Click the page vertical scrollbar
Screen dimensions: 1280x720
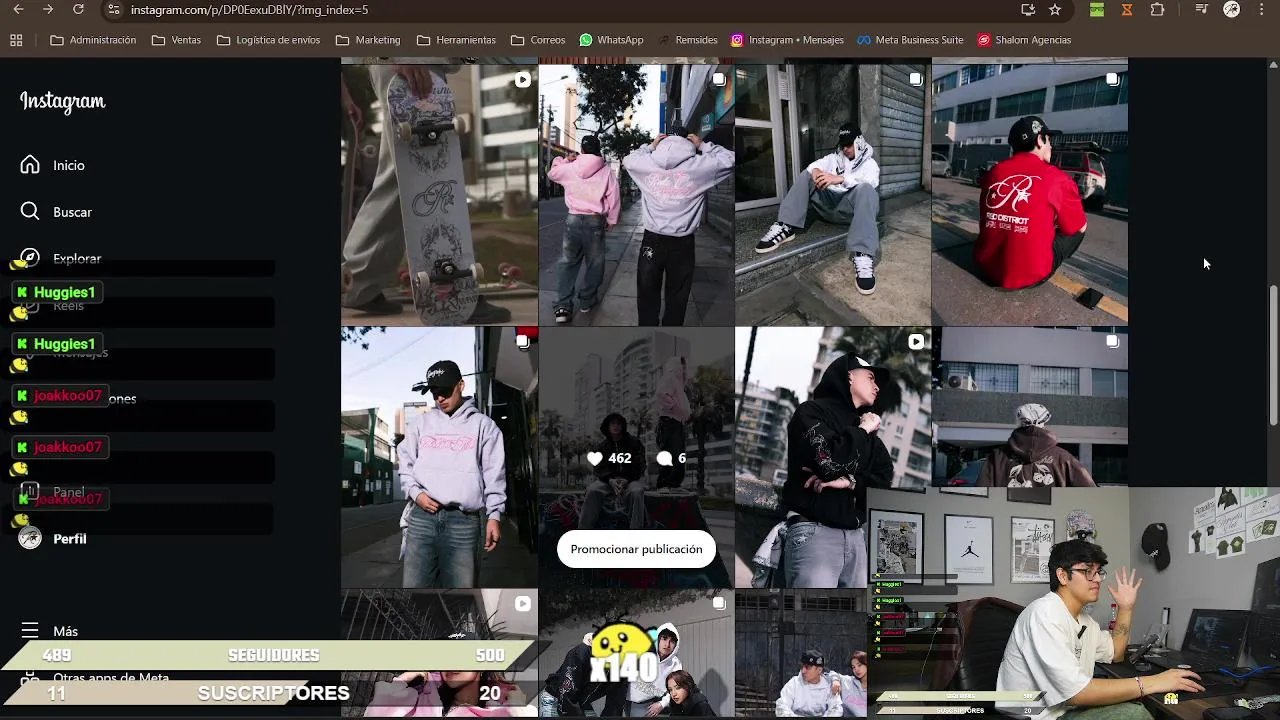[1273, 355]
